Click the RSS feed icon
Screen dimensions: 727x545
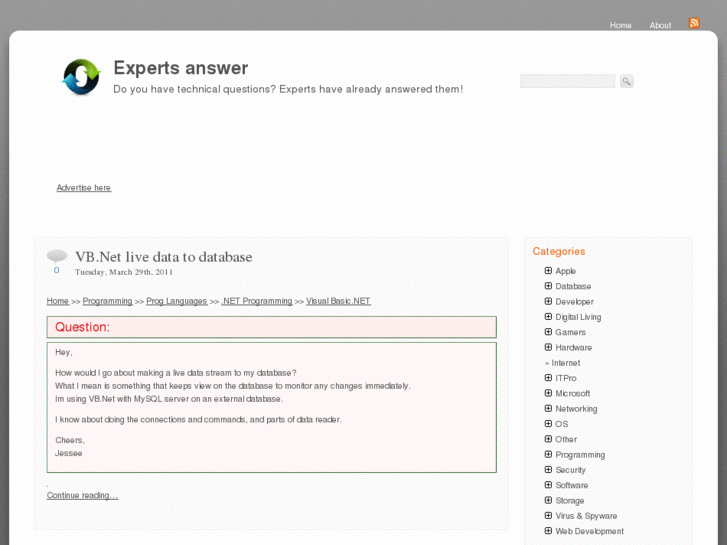point(694,23)
